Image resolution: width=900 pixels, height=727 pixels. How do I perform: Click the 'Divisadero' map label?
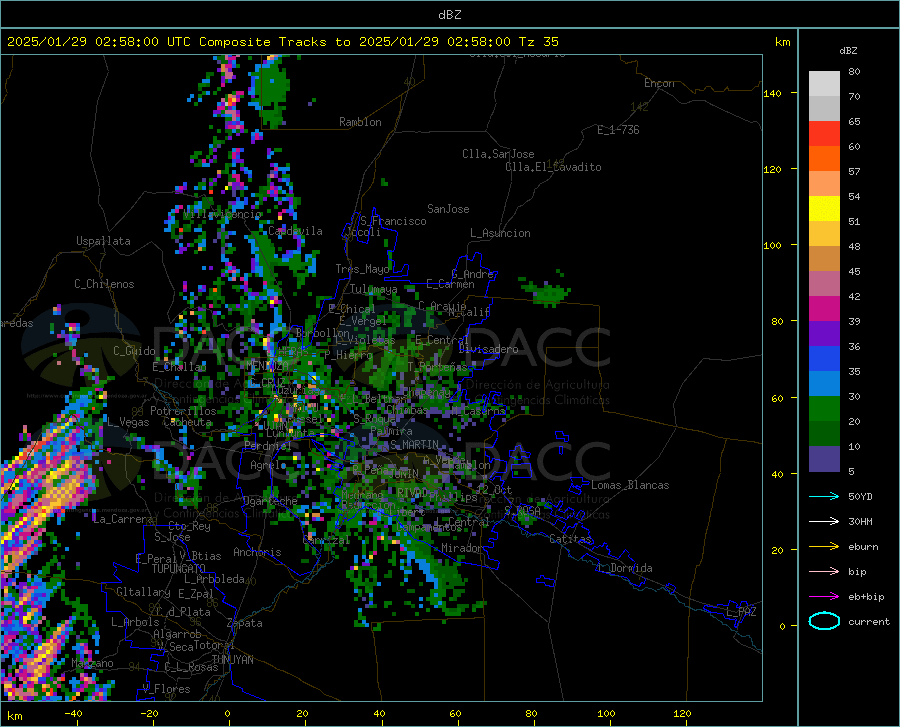[488, 349]
